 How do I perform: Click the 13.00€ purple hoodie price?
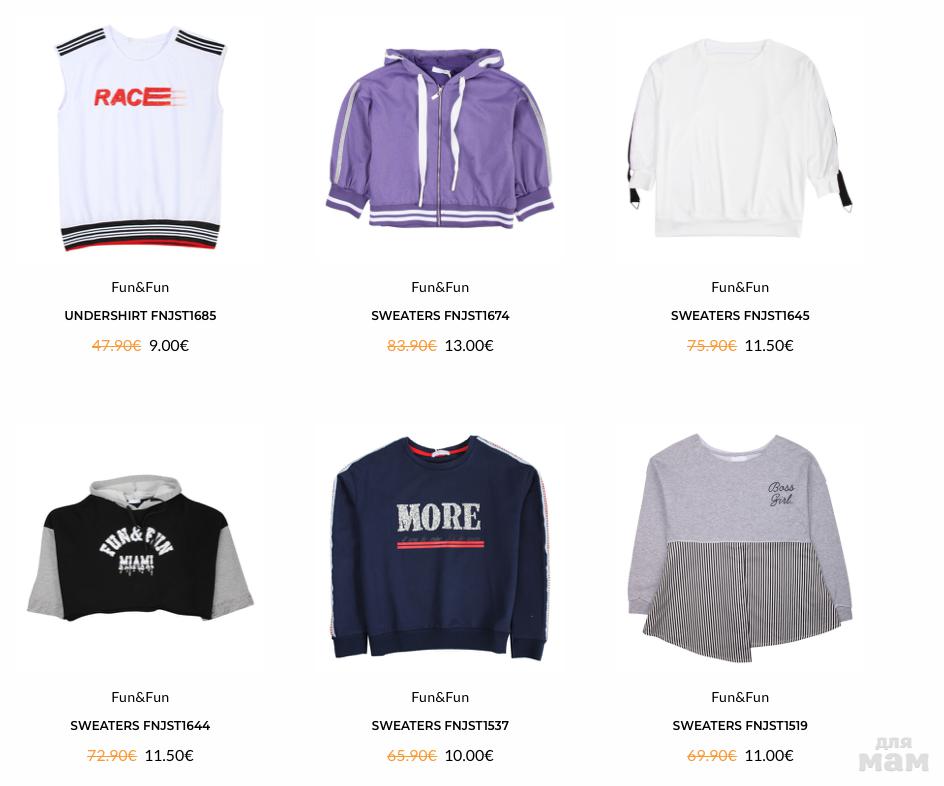[469, 345]
